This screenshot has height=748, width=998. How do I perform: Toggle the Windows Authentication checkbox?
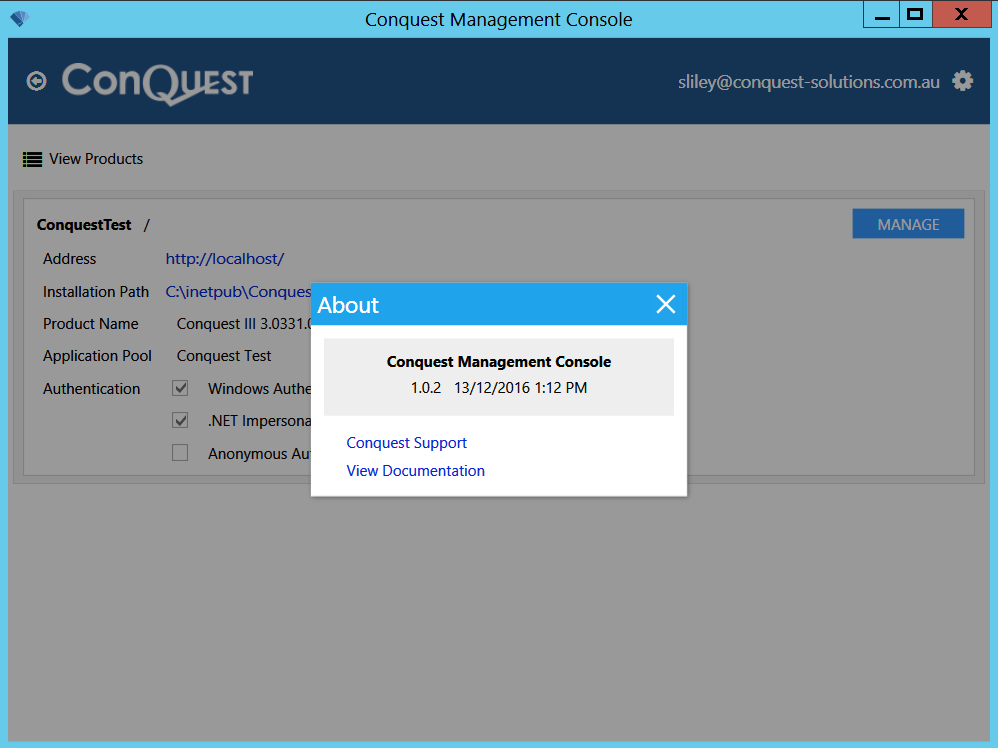pos(180,388)
